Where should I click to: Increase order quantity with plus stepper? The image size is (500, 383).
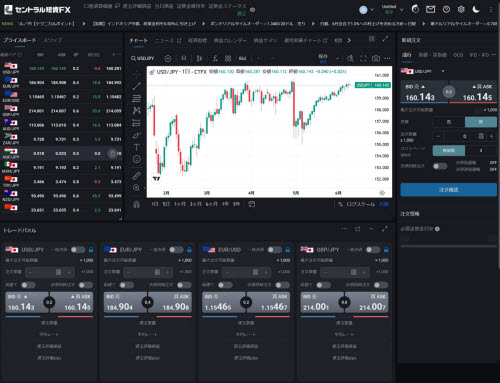pos(491,136)
